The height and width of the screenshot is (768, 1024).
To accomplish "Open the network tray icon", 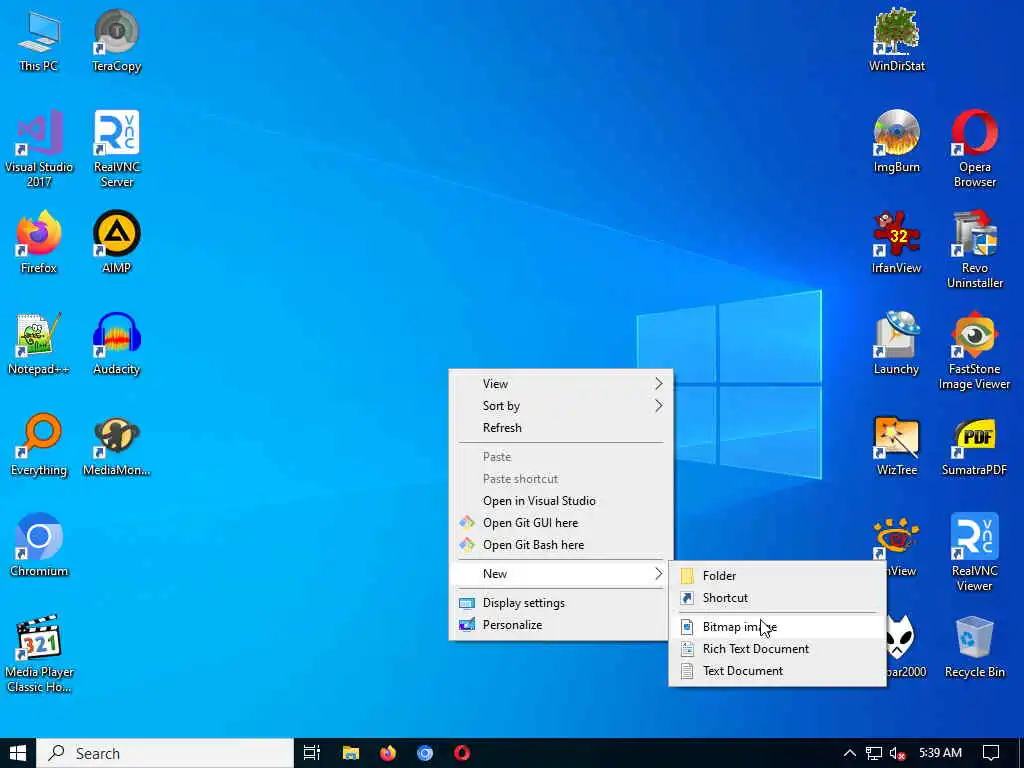I will pyautogui.click(x=874, y=753).
